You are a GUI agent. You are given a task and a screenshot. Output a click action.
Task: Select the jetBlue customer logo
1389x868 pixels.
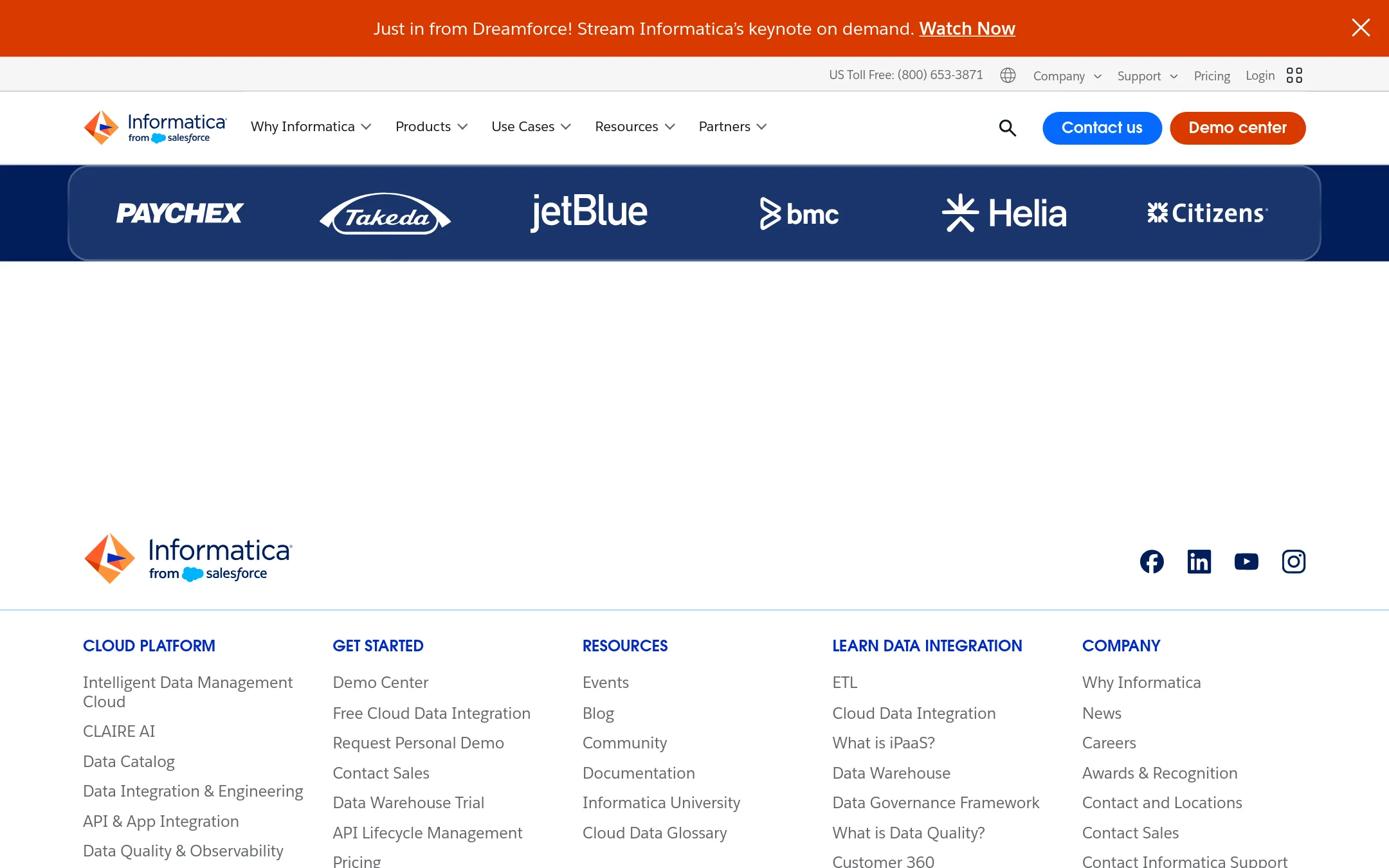coord(589,212)
